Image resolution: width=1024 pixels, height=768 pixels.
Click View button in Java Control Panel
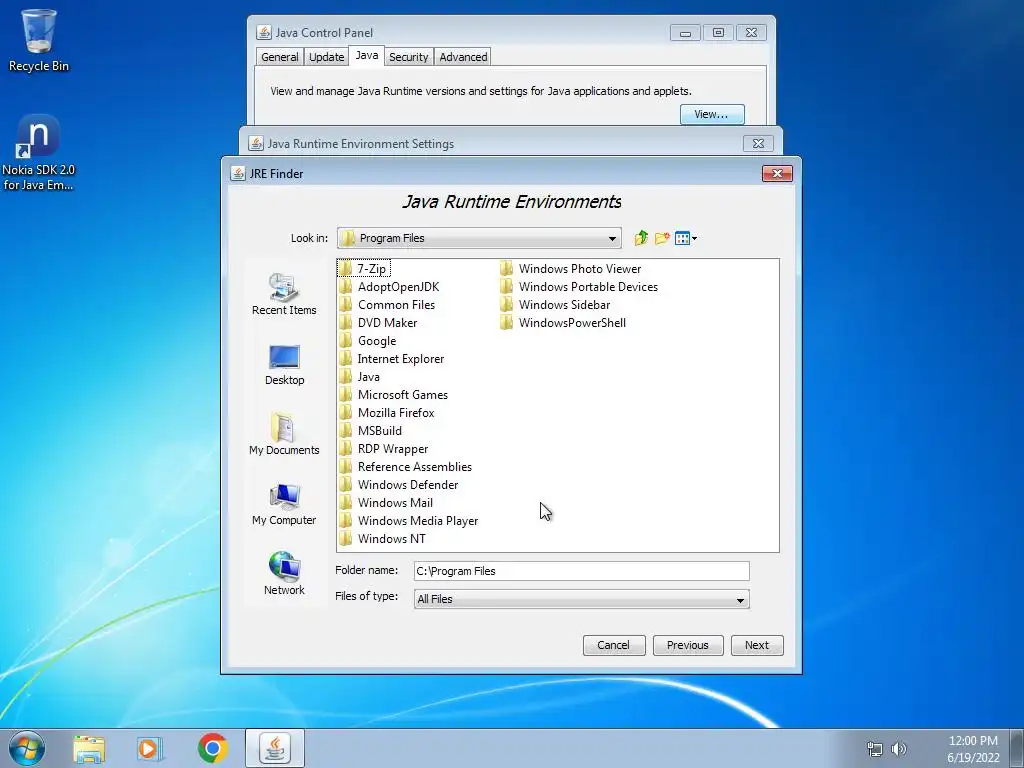pos(712,114)
